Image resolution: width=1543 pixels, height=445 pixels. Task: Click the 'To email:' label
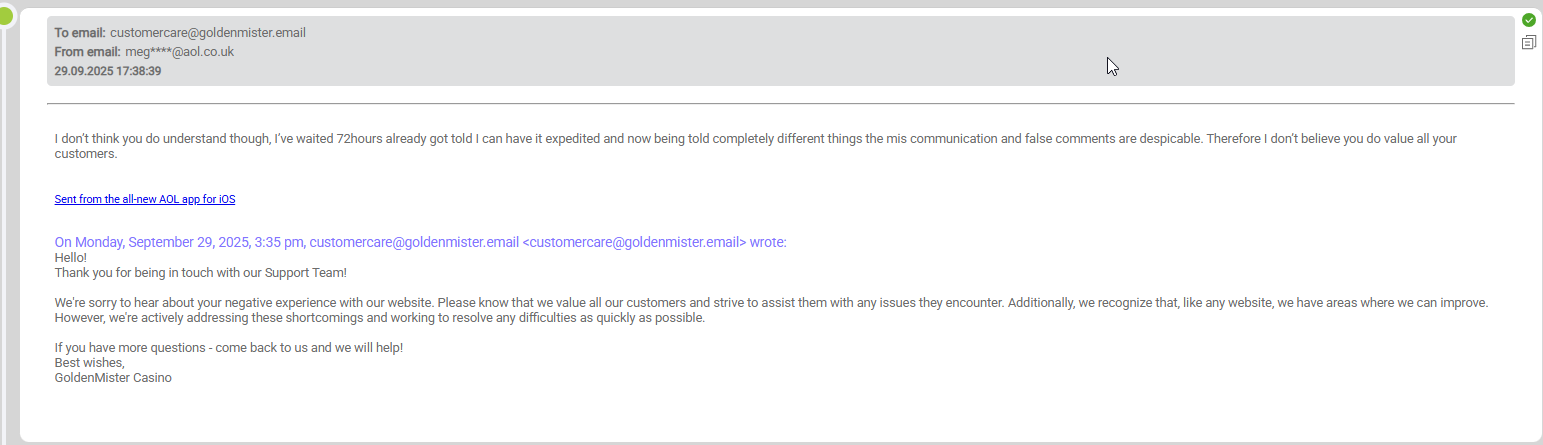click(x=80, y=32)
